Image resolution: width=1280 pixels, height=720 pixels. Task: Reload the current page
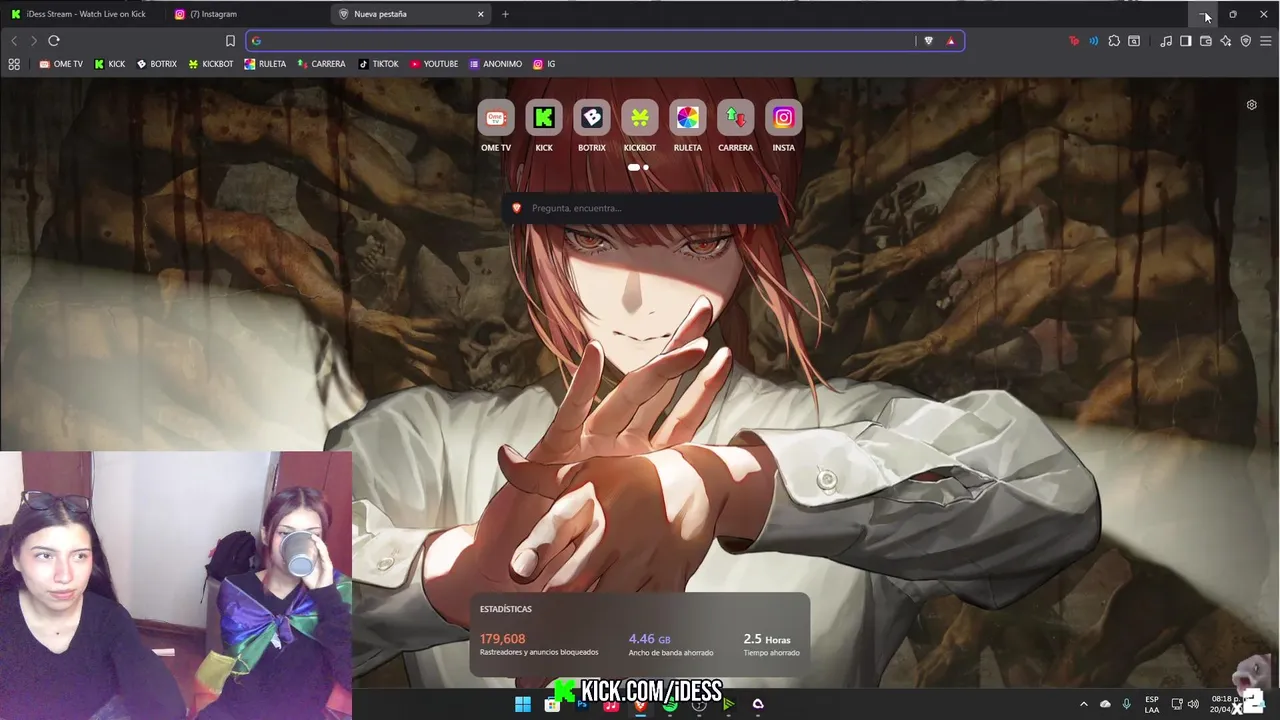54,41
